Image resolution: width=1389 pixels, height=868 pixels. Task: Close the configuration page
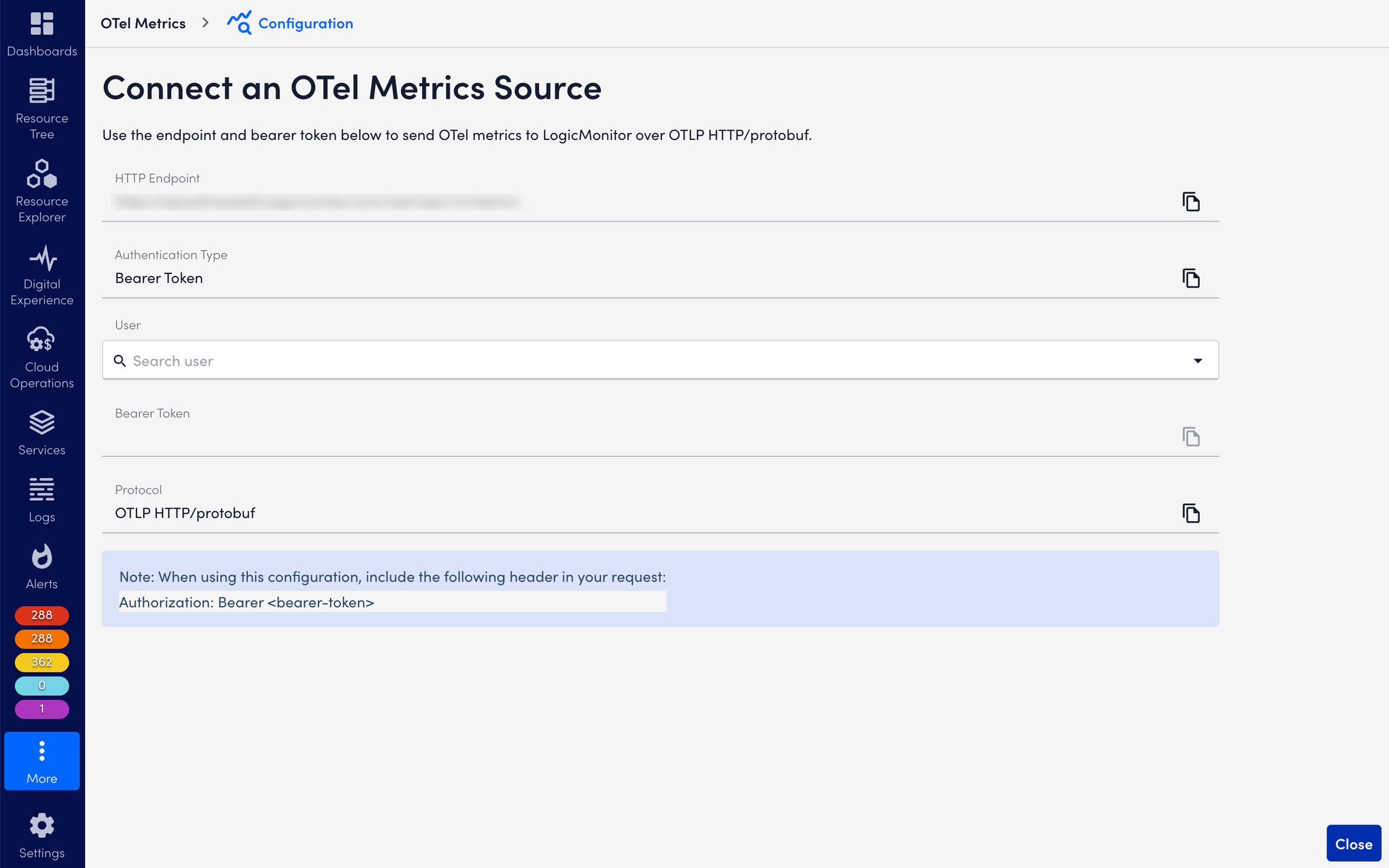tap(1353, 843)
